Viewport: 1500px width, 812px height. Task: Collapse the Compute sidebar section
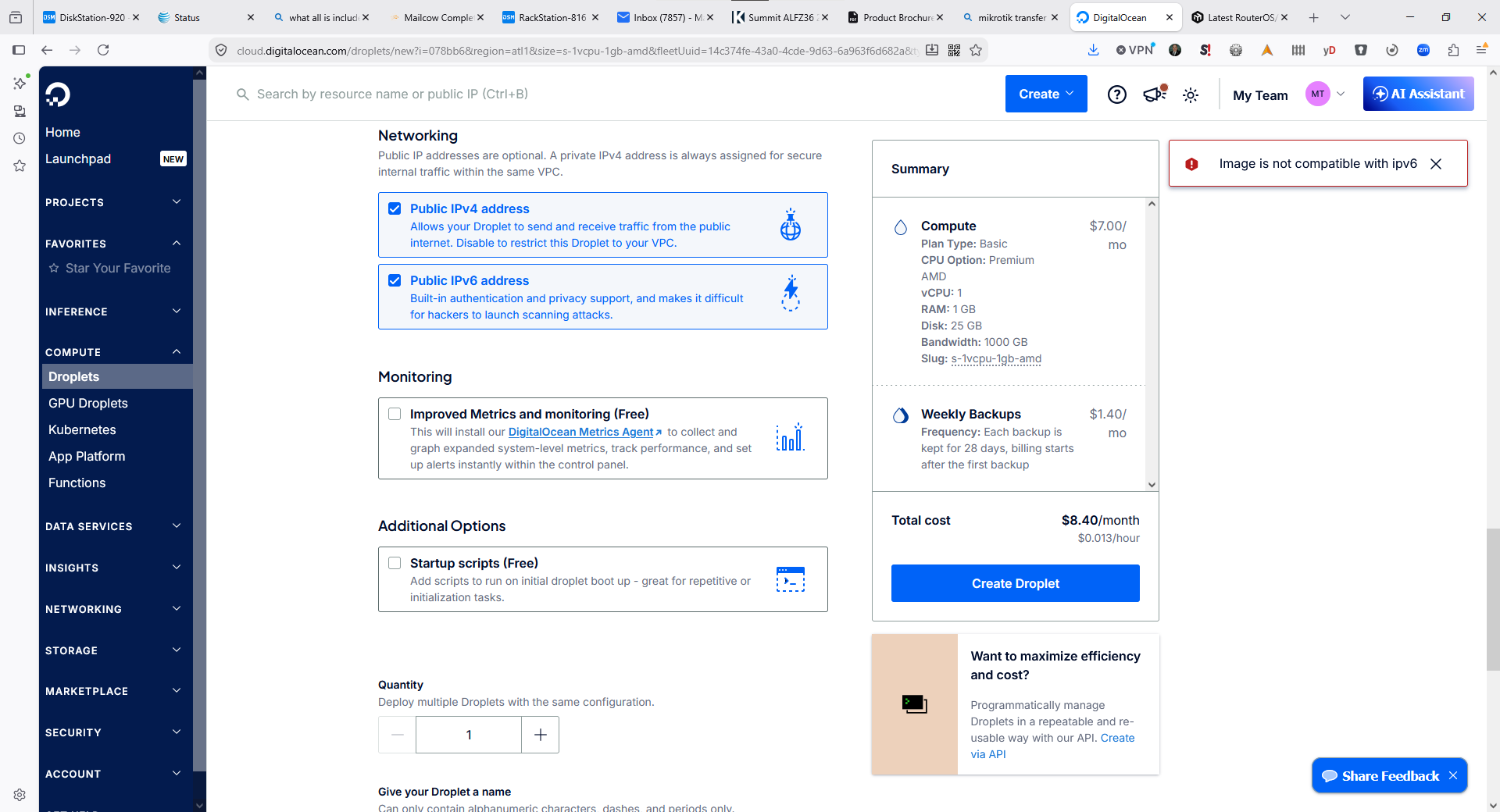tap(114, 352)
